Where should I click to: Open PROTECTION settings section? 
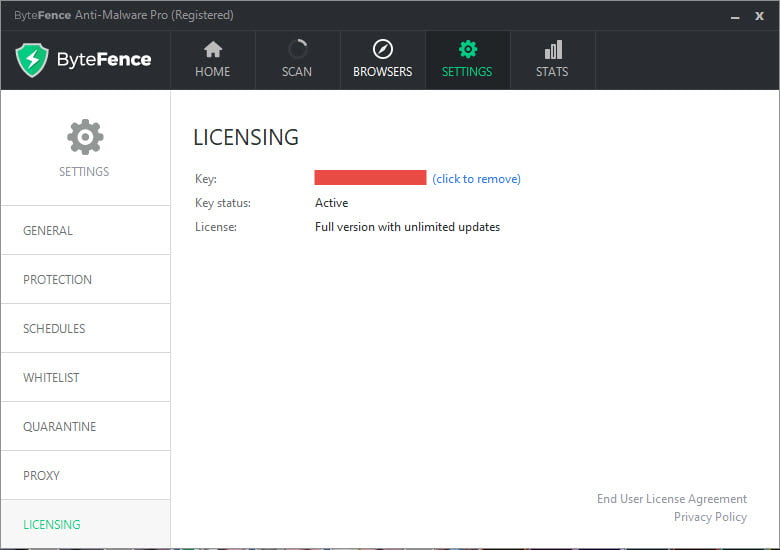pos(86,279)
